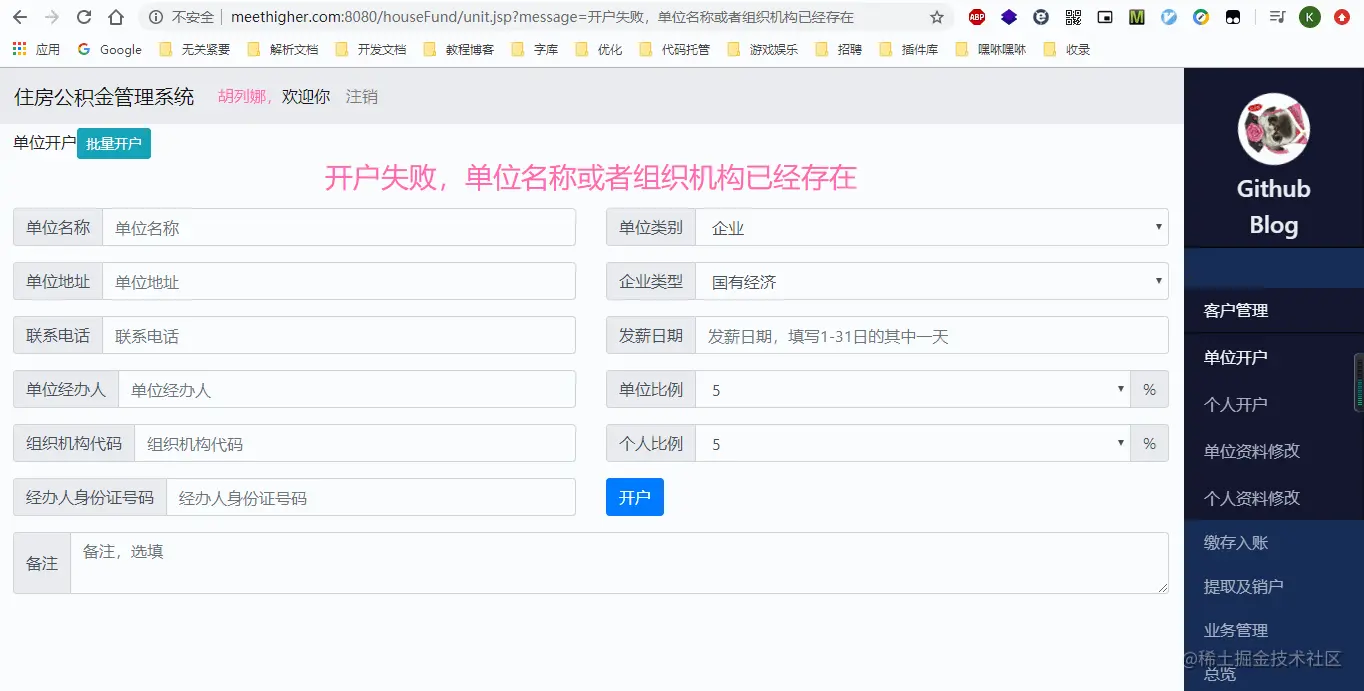Screen dimensions: 1364x691
Task: Open the picture-in-picture extension icon
Action: point(1105,17)
